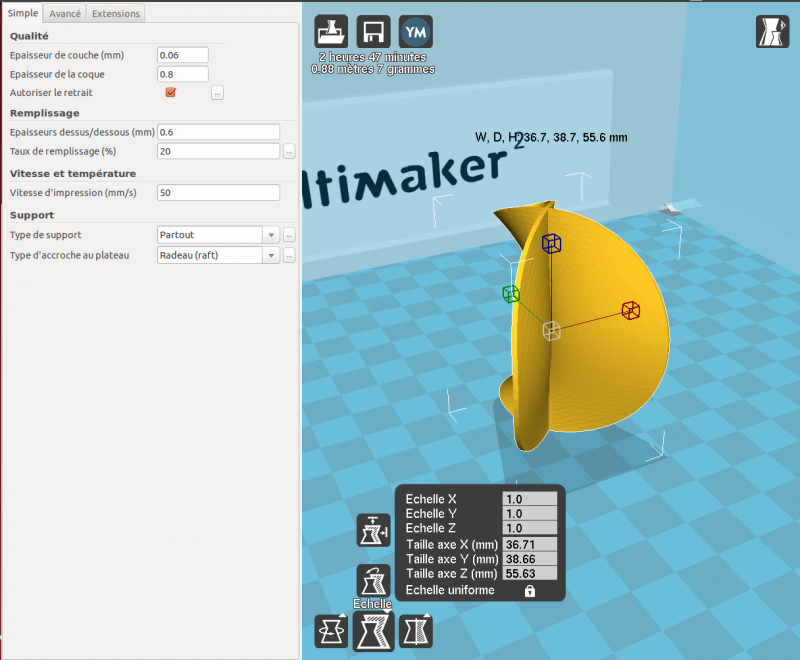This screenshot has width=800, height=660.
Task: Select the Mirror tool icon
Action: coord(416,631)
